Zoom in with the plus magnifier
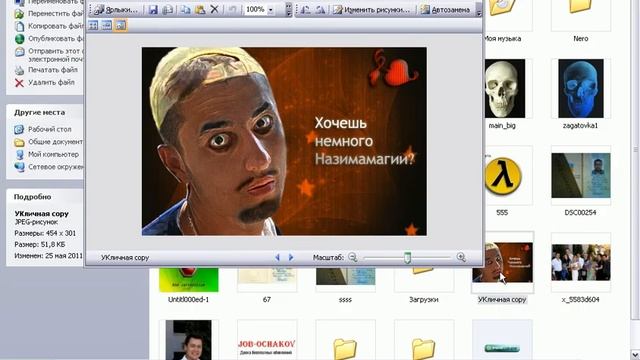 coord(461,257)
